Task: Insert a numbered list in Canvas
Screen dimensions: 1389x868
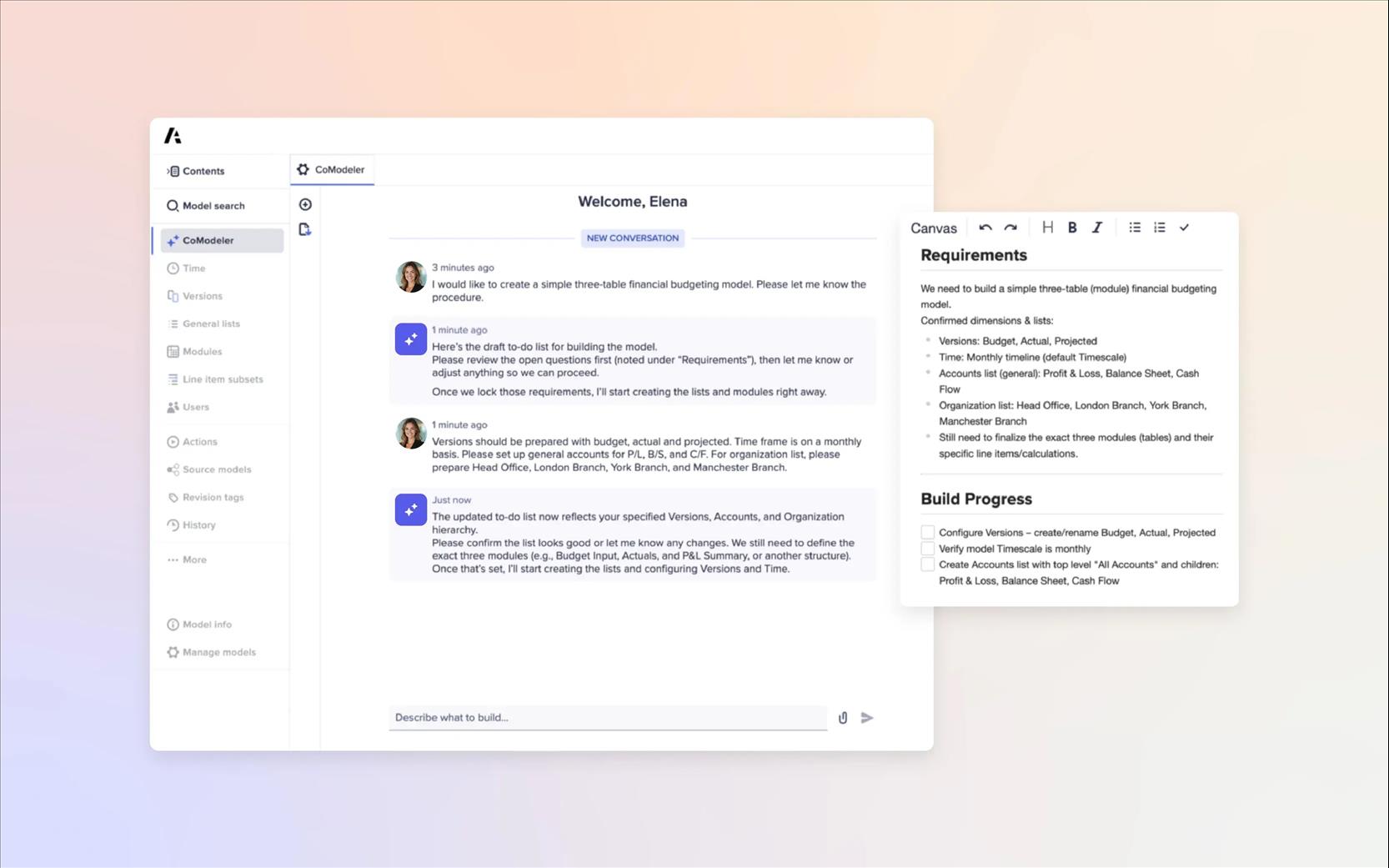Action: [x=1160, y=228]
